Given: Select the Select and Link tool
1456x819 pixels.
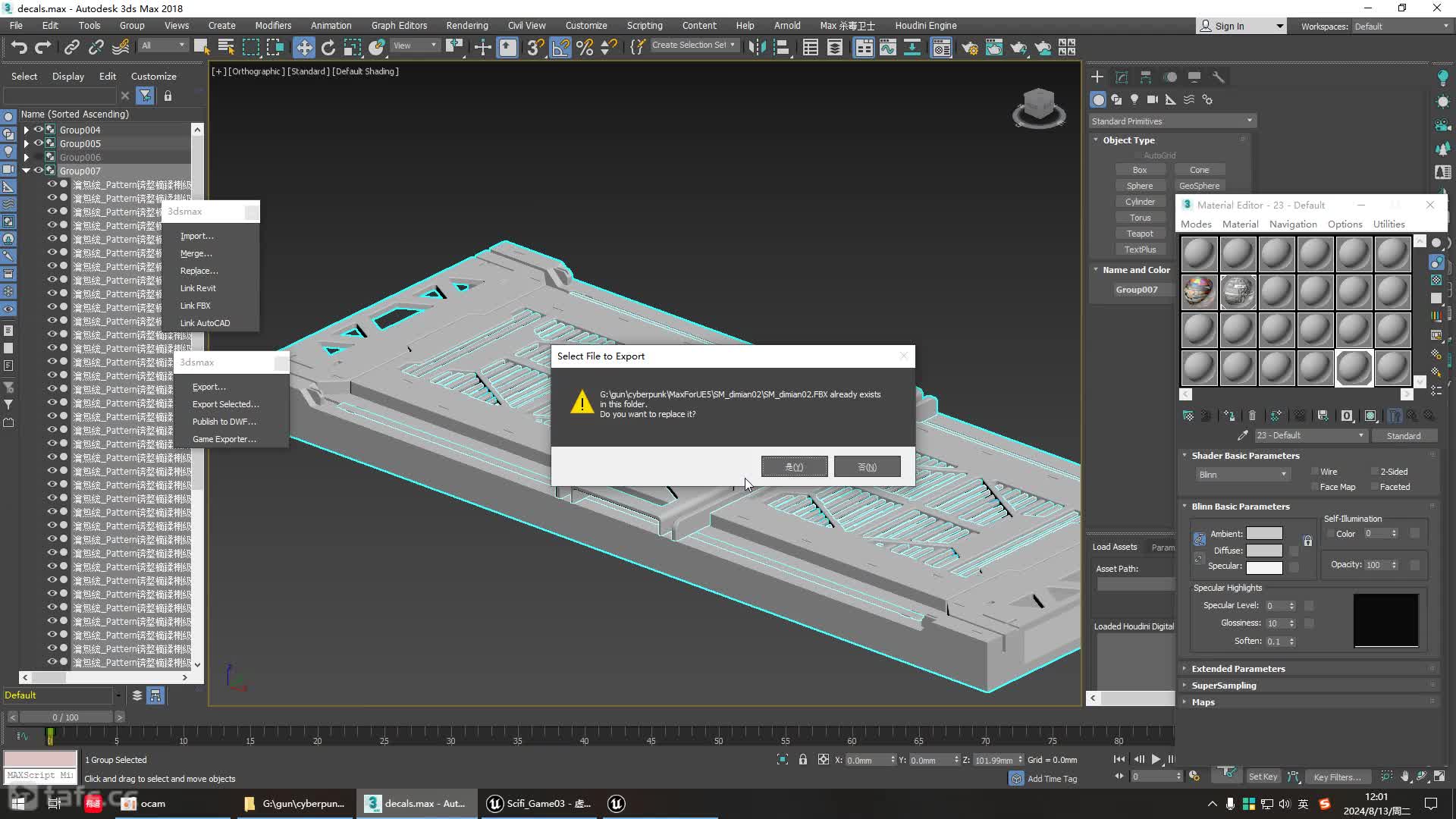Looking at the screenshot, I should click(71, 48).
